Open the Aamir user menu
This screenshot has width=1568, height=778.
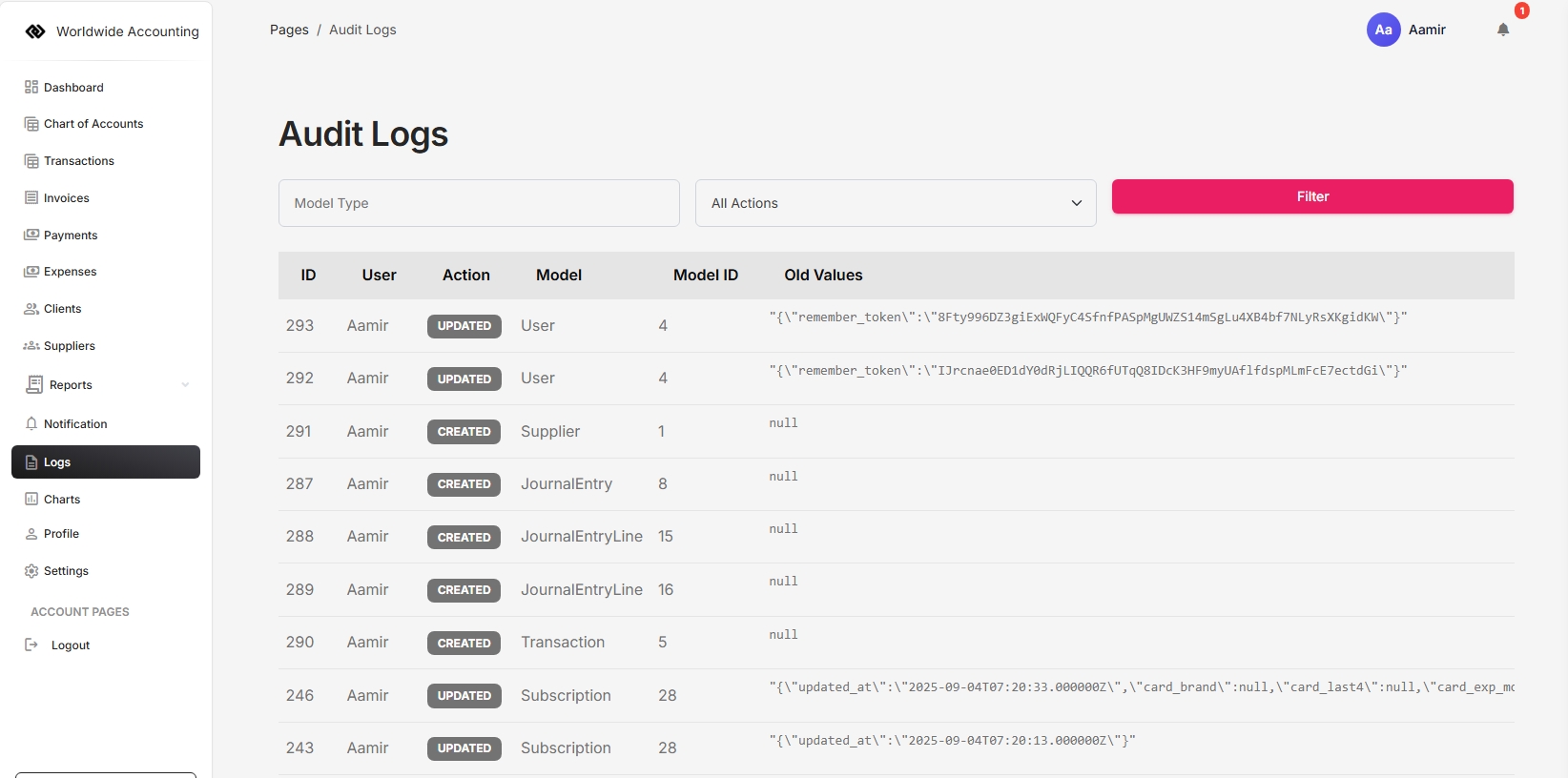[1427, 30]
